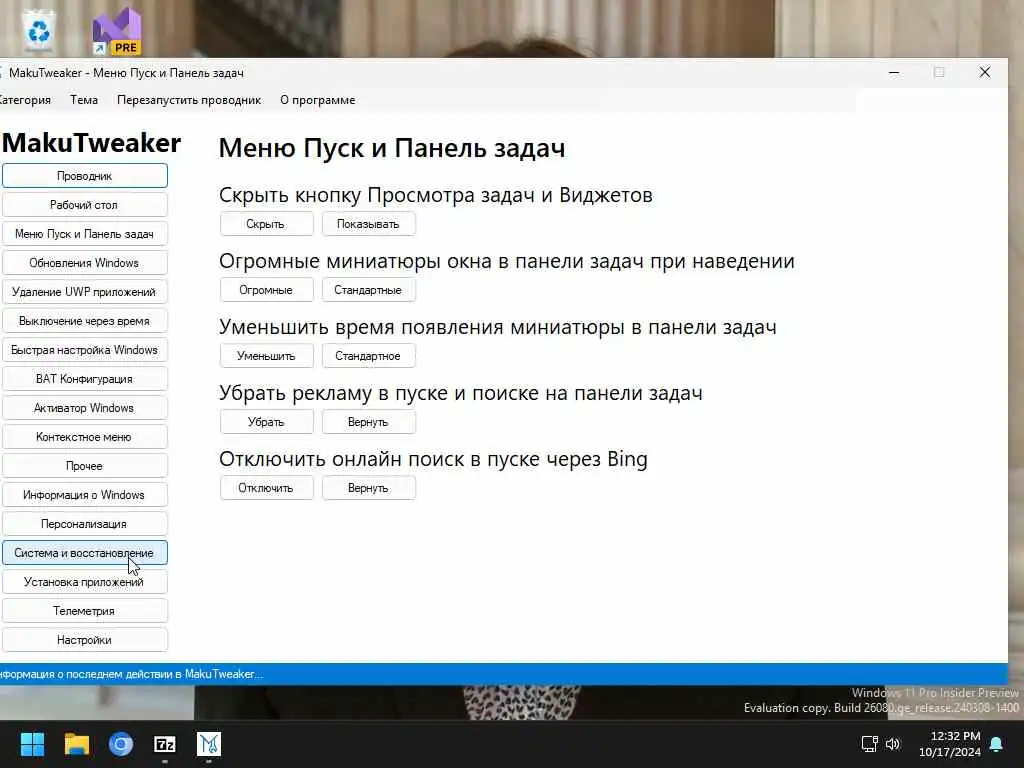Click Перезапустить проводник in the menu bar
The width and height of the screenshot is (1024, 768).
[189, 100]
